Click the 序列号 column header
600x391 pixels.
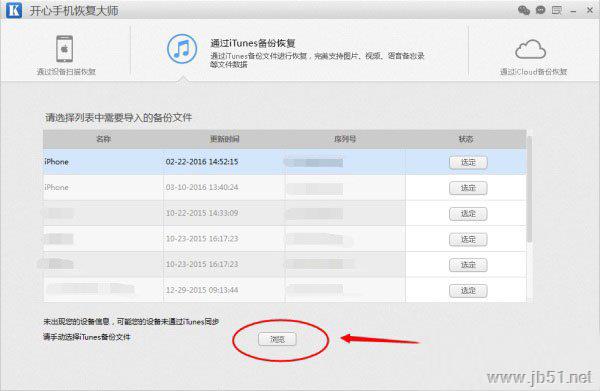[x=345, y=139]
